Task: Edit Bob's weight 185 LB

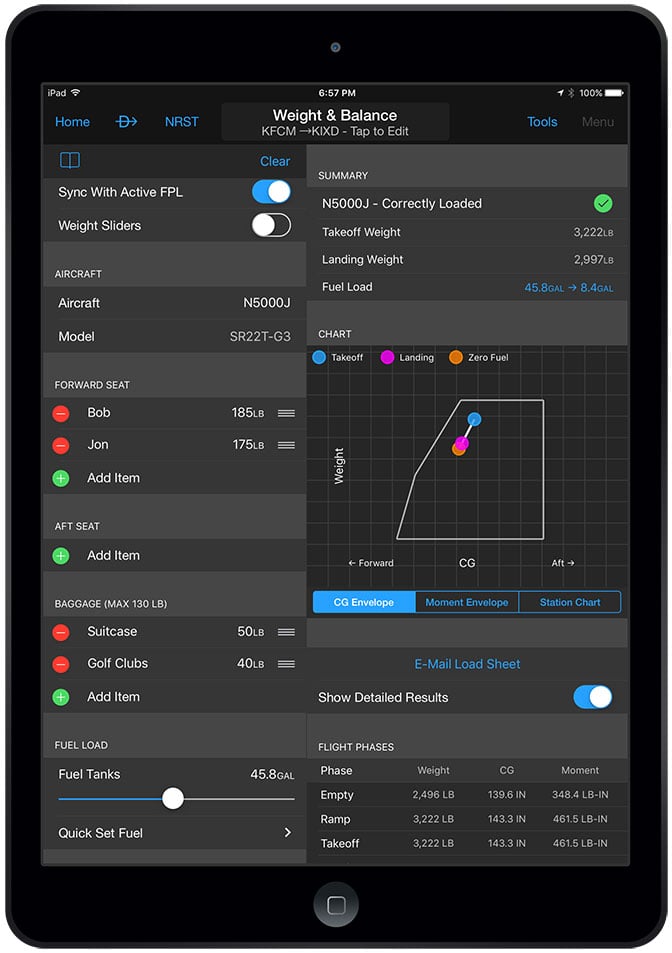Action: (x=247, y=413)
